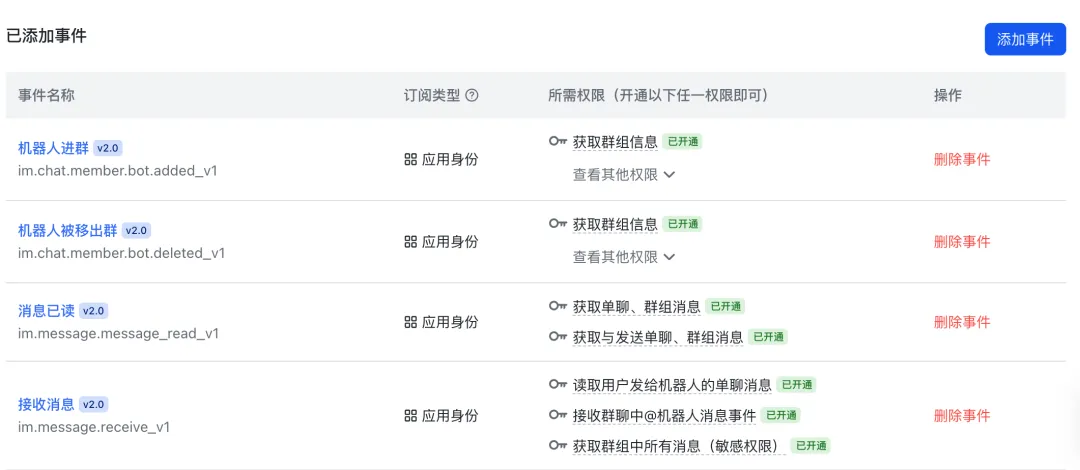This screenshot has width=1080, height=470.
Task: Delete the 机器人进群 event
Action: point(961,159)
